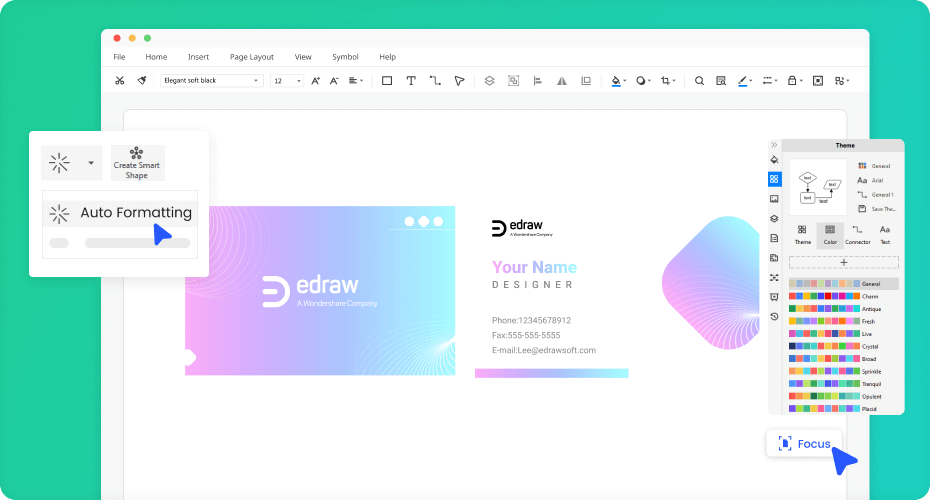This screenshot has height=500, width=930.
Task: Open the Image panel in right sidebar
Action: coord(774,199)
